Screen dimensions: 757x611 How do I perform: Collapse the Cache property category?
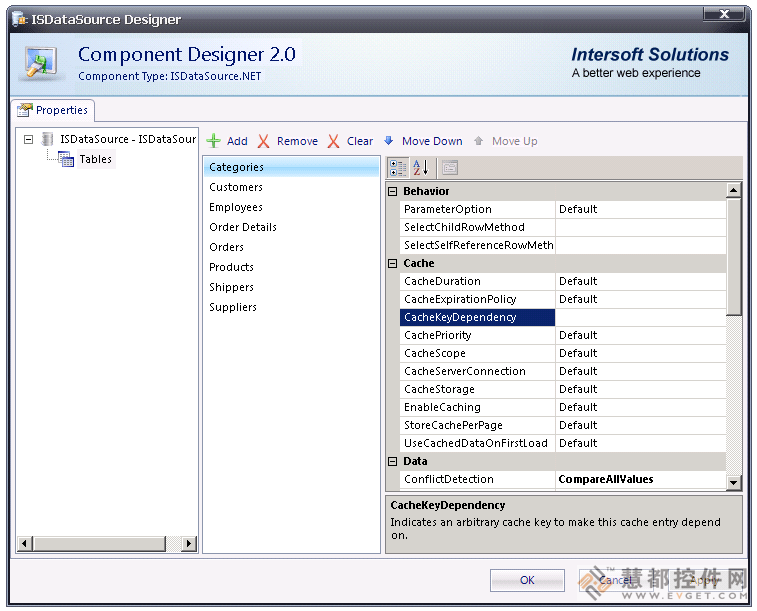click(x=393, y=264)
